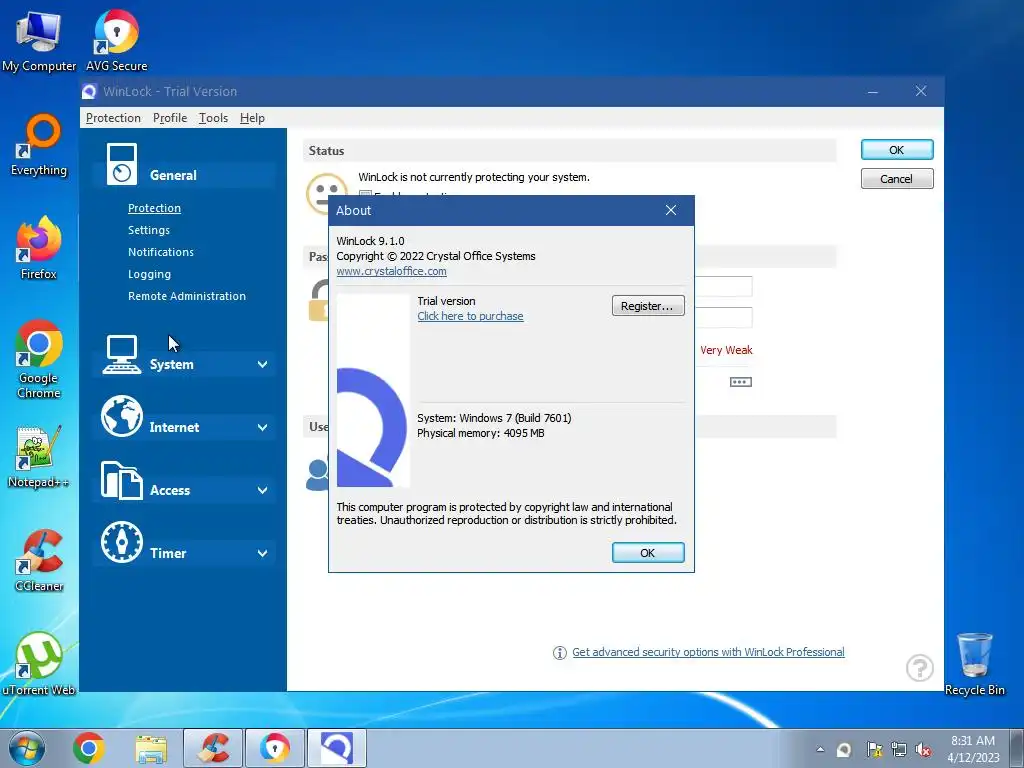Expand the System section chevron
The height and width of the screenshot is (768, 1024).
pos(263,364)
